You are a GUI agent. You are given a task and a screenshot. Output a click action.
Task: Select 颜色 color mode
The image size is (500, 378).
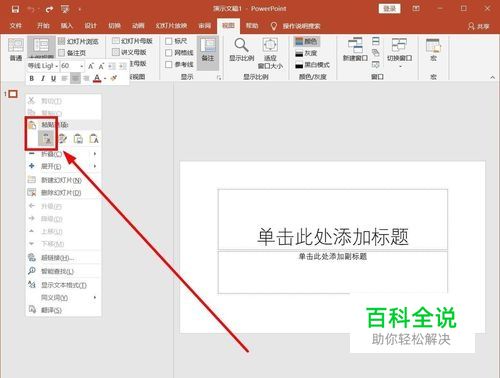click(307, 41)
